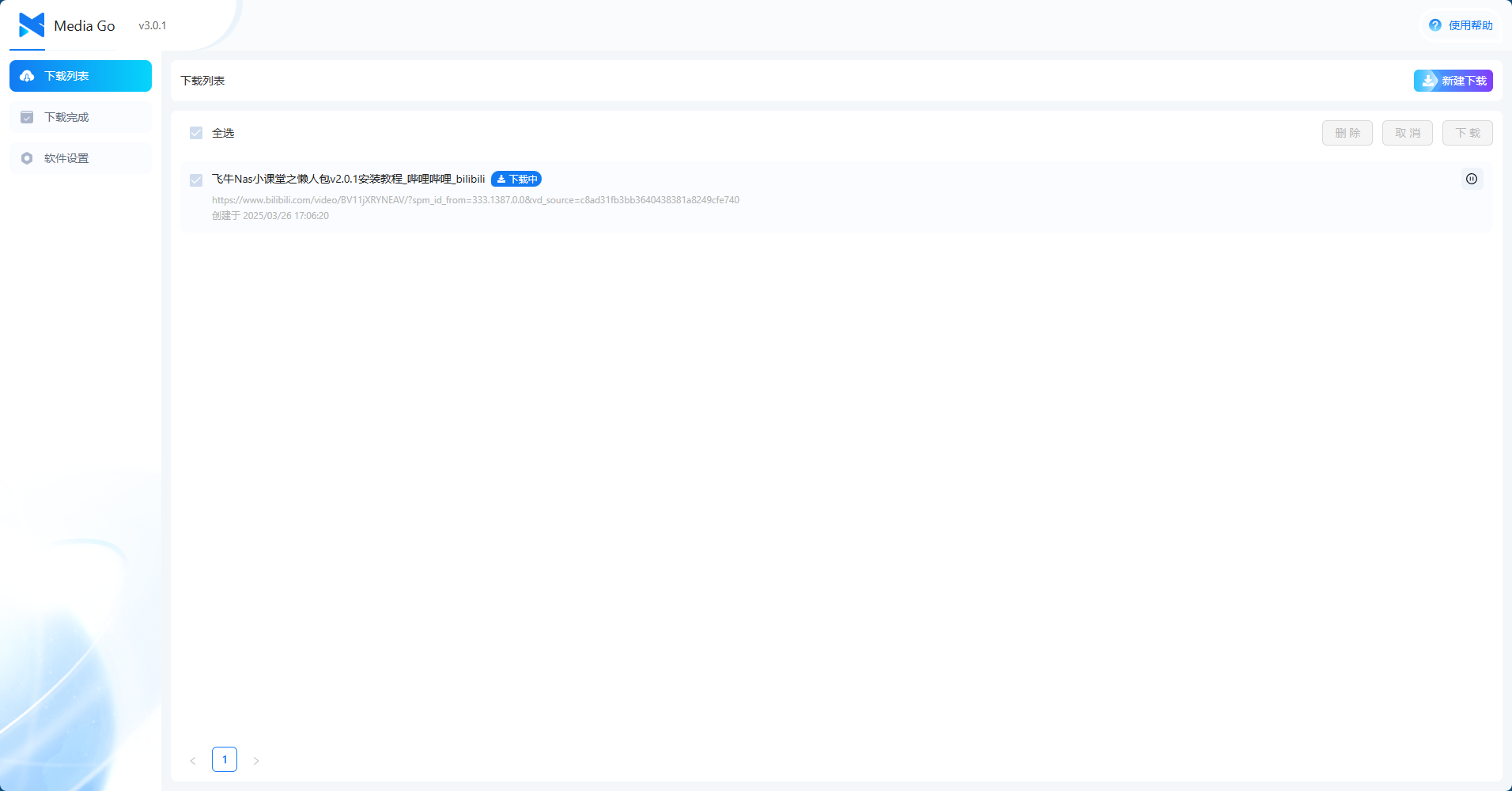Select the 飞牛Nas小课堂之懒人包 title text

point(348,180)
